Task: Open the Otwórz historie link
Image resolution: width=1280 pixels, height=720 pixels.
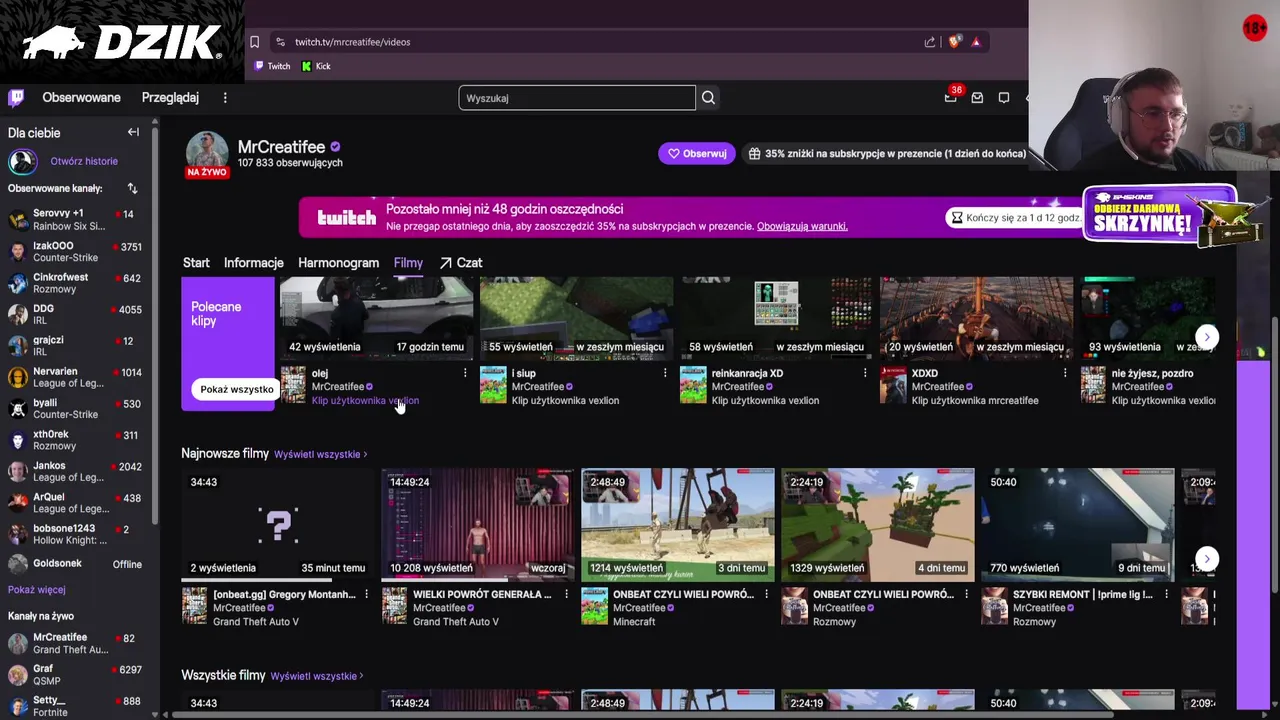Action: pos(84,161)
